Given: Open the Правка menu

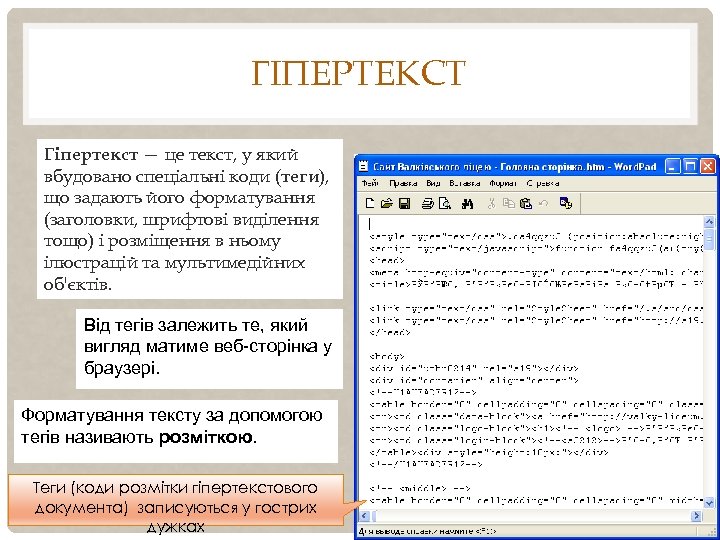Looking at the screenshot, I should pyautogui.click(x=403, y=183).
